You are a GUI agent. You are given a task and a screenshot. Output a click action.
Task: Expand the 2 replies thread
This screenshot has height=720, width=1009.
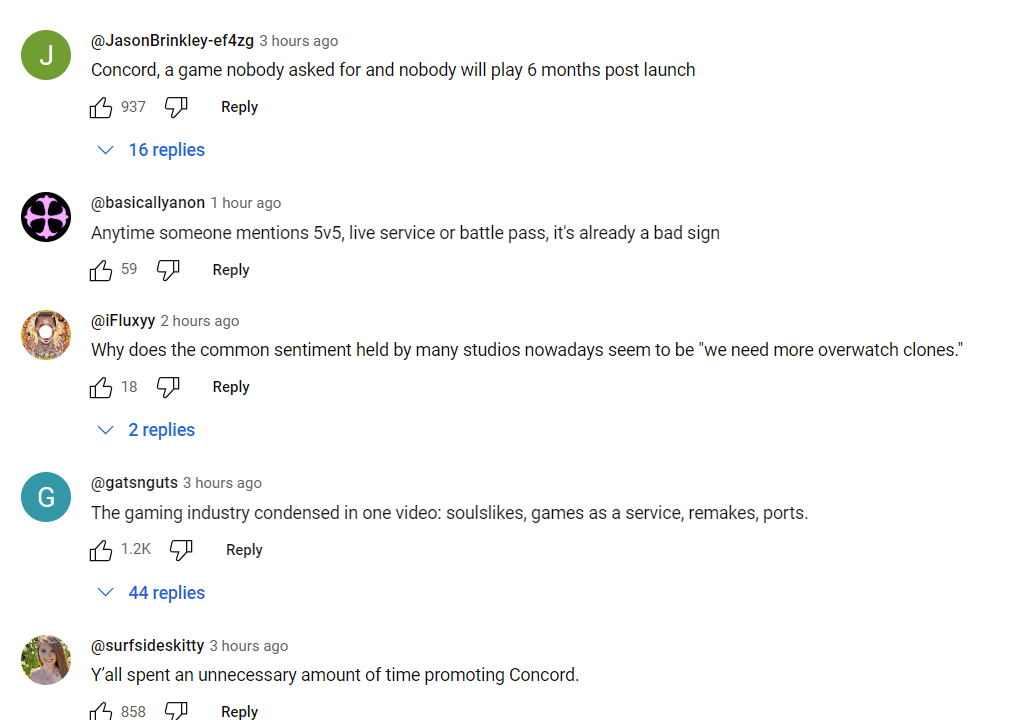point(146,430)
